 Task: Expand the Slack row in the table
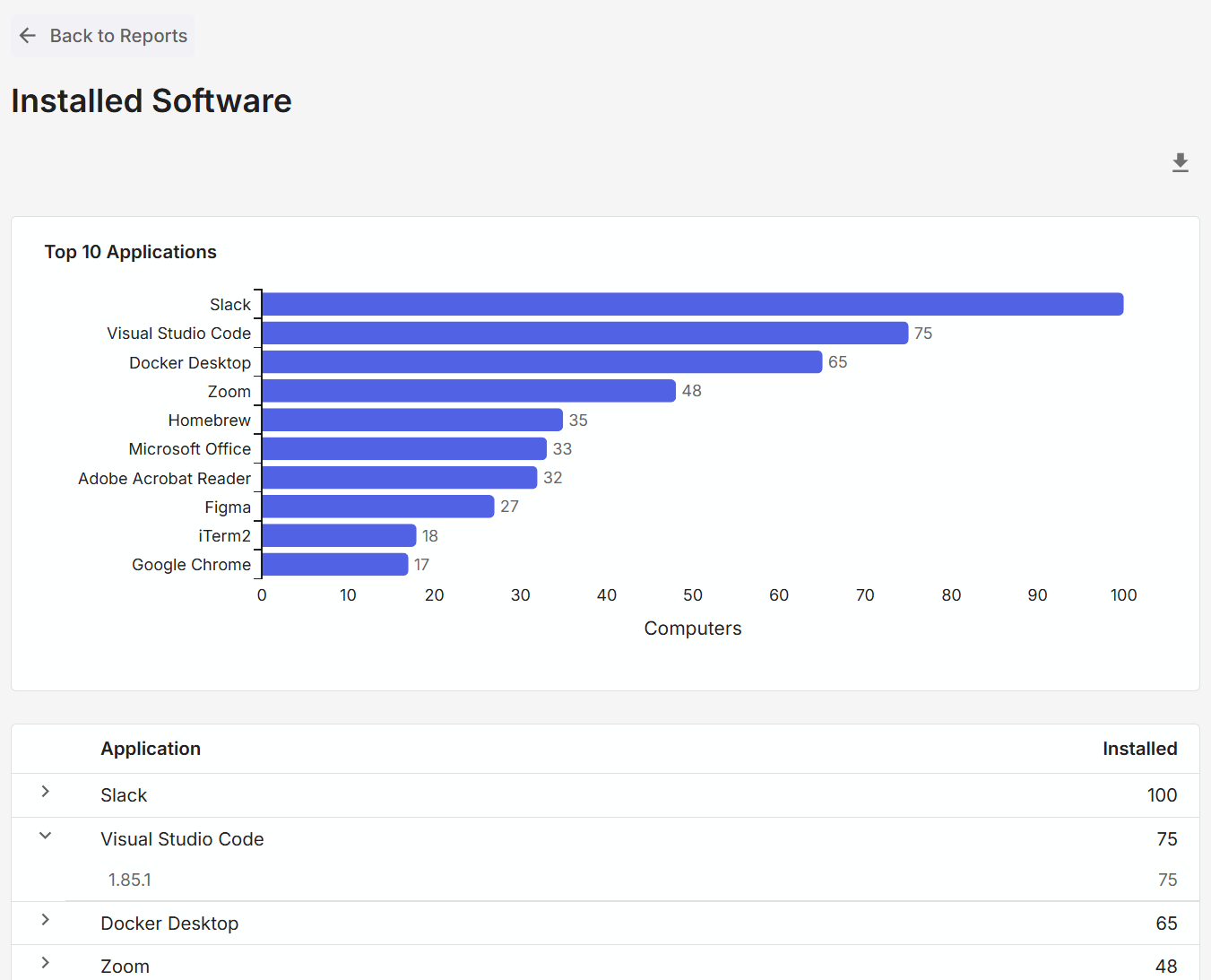(x=45, y=793)
